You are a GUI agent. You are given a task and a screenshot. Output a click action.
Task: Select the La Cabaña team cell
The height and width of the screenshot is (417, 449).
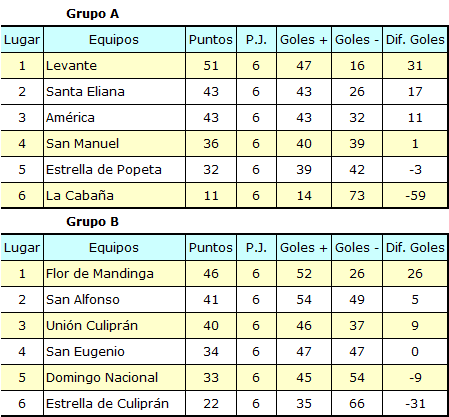[x=114, y=196]
